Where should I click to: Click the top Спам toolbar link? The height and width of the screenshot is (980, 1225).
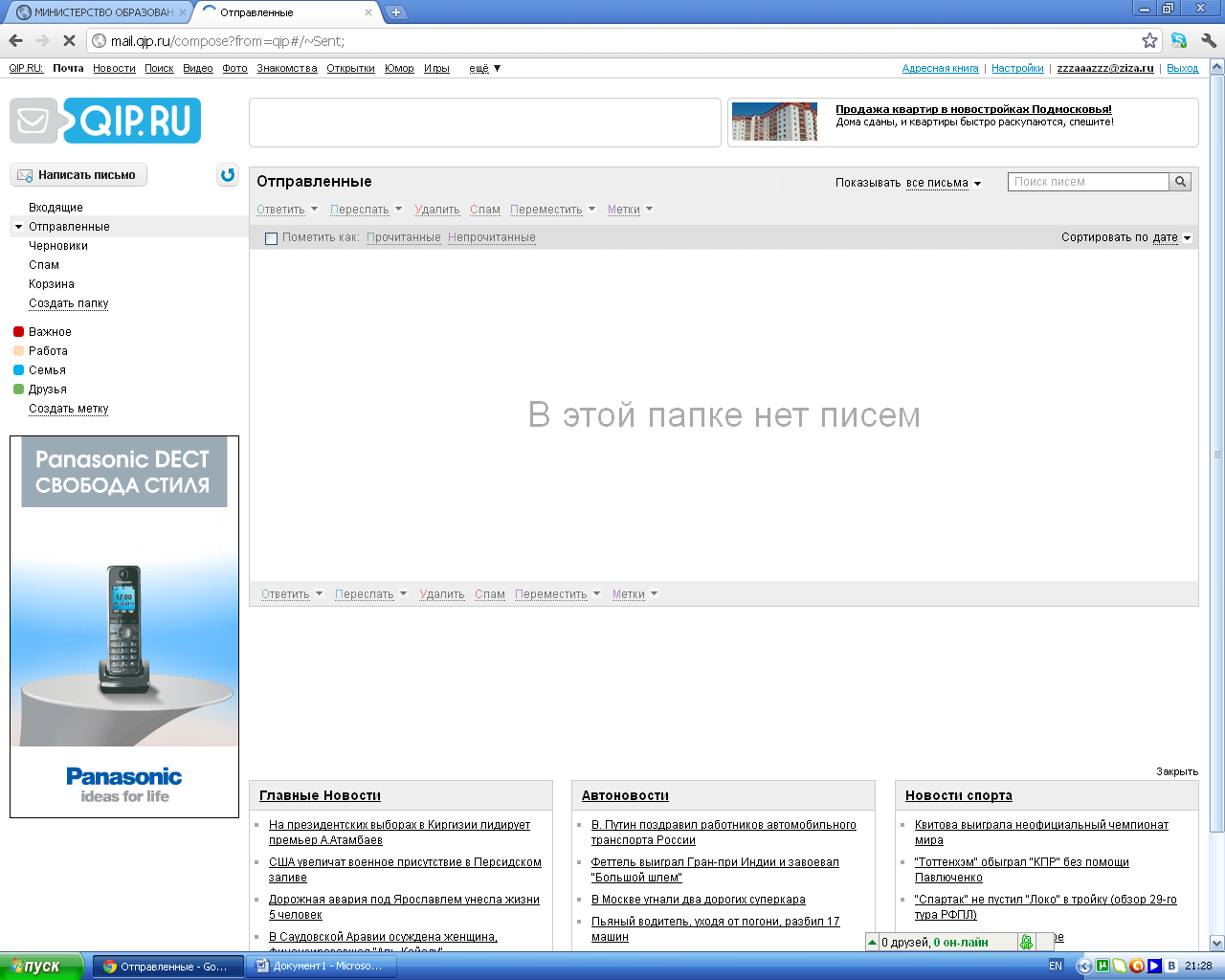[485, 210]
